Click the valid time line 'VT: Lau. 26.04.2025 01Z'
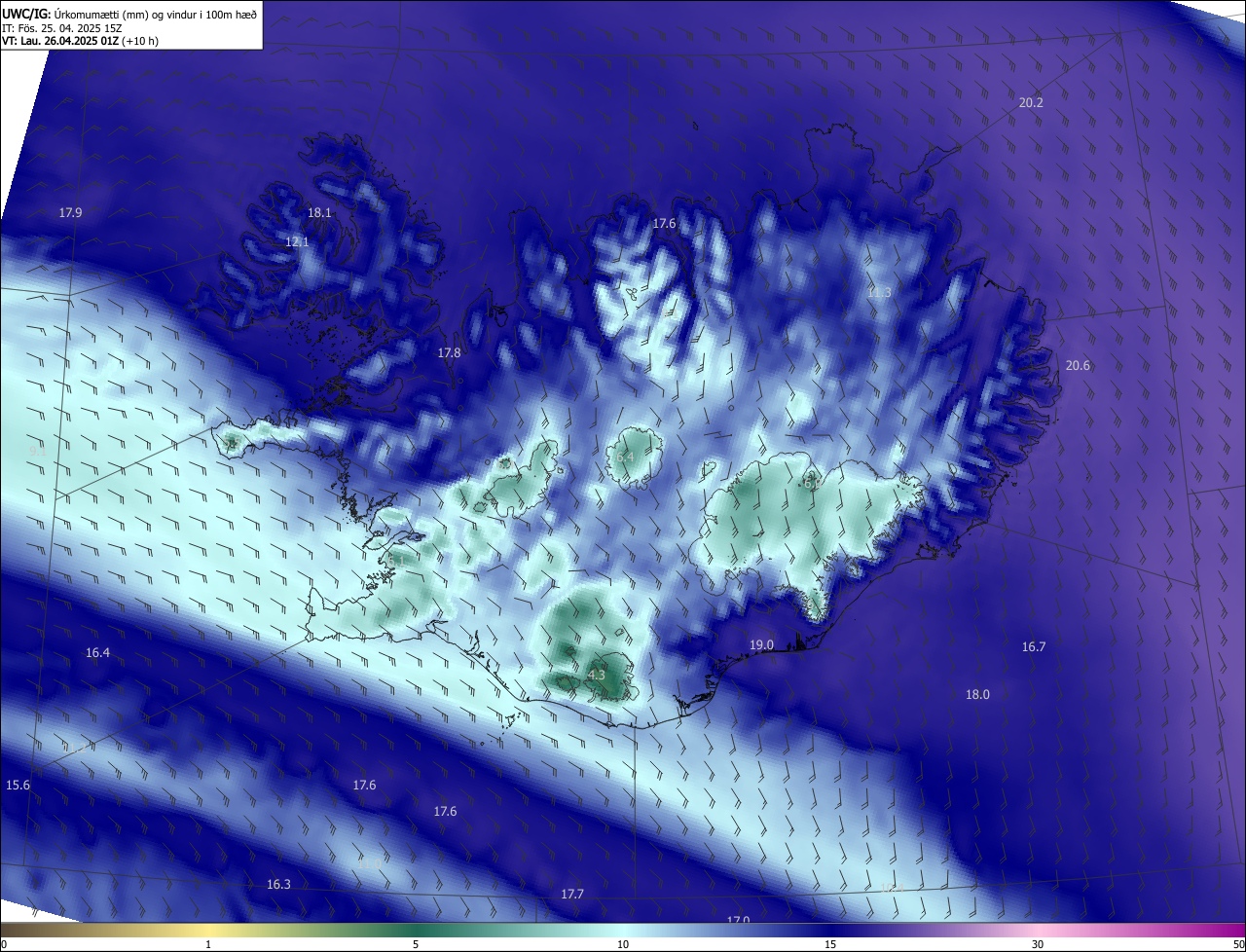 tap(60, 41)
